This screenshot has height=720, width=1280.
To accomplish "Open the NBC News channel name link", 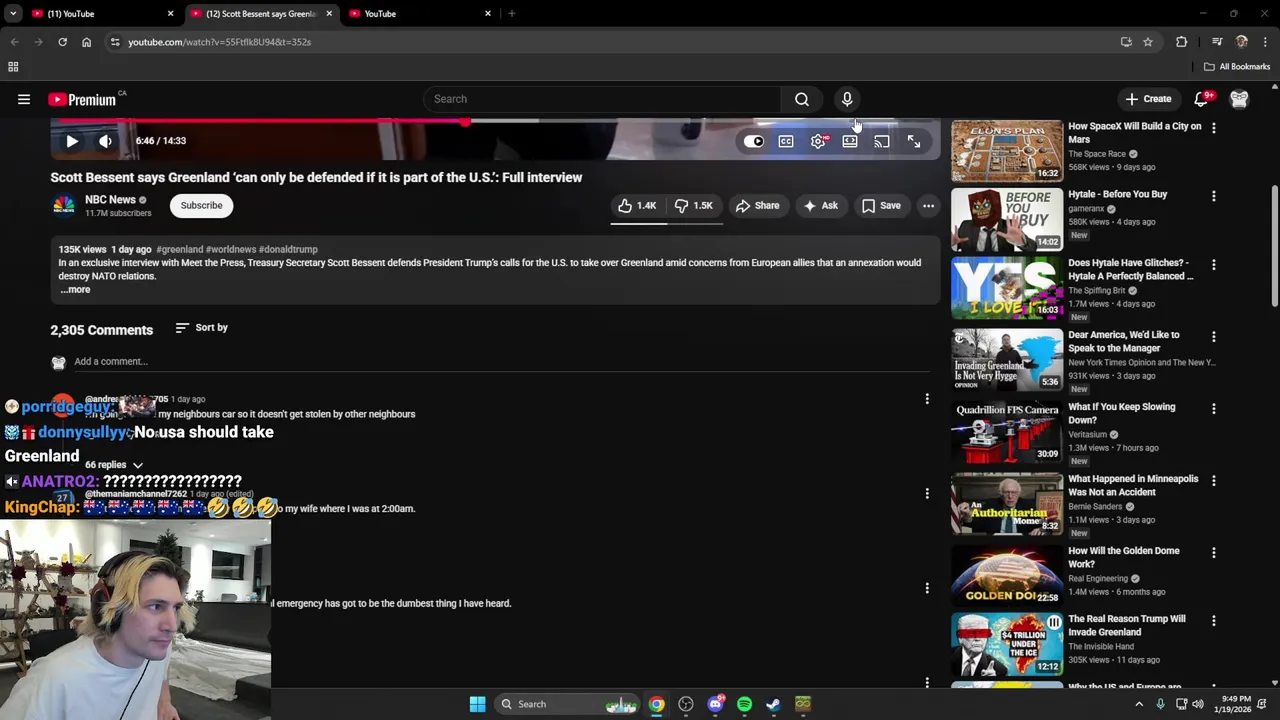I will click(x=110, y=200).
